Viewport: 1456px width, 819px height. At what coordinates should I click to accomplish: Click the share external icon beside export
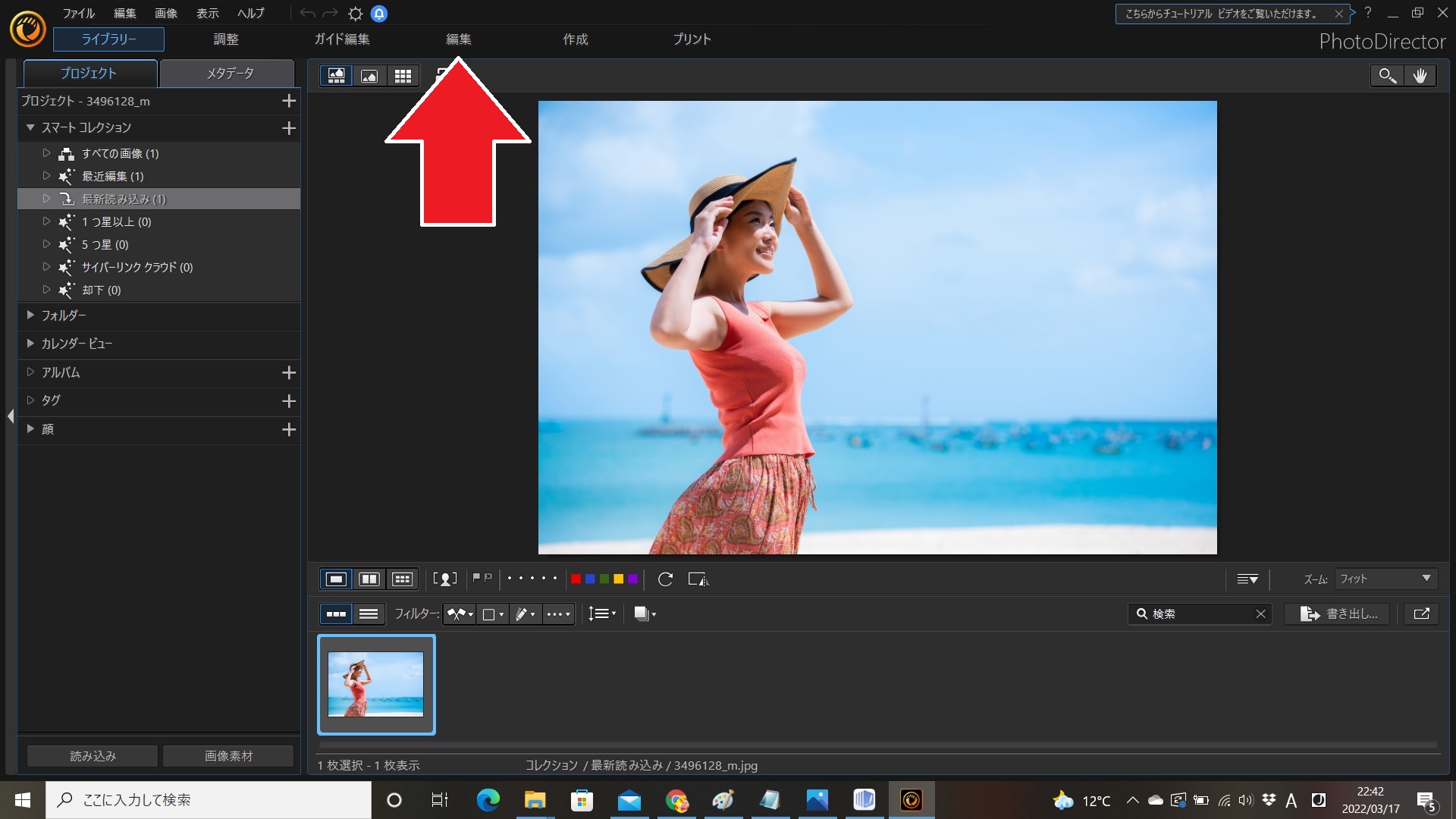coord(1421,613)
